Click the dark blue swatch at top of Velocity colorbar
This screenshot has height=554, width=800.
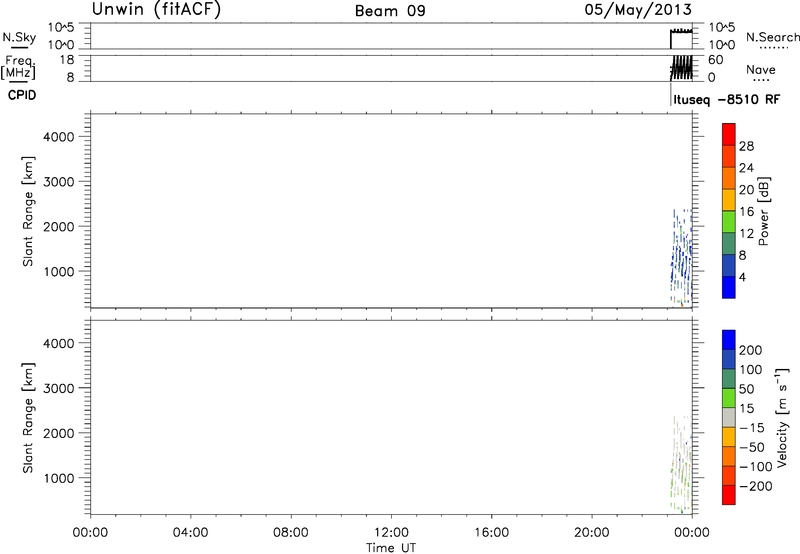(729, 340)
